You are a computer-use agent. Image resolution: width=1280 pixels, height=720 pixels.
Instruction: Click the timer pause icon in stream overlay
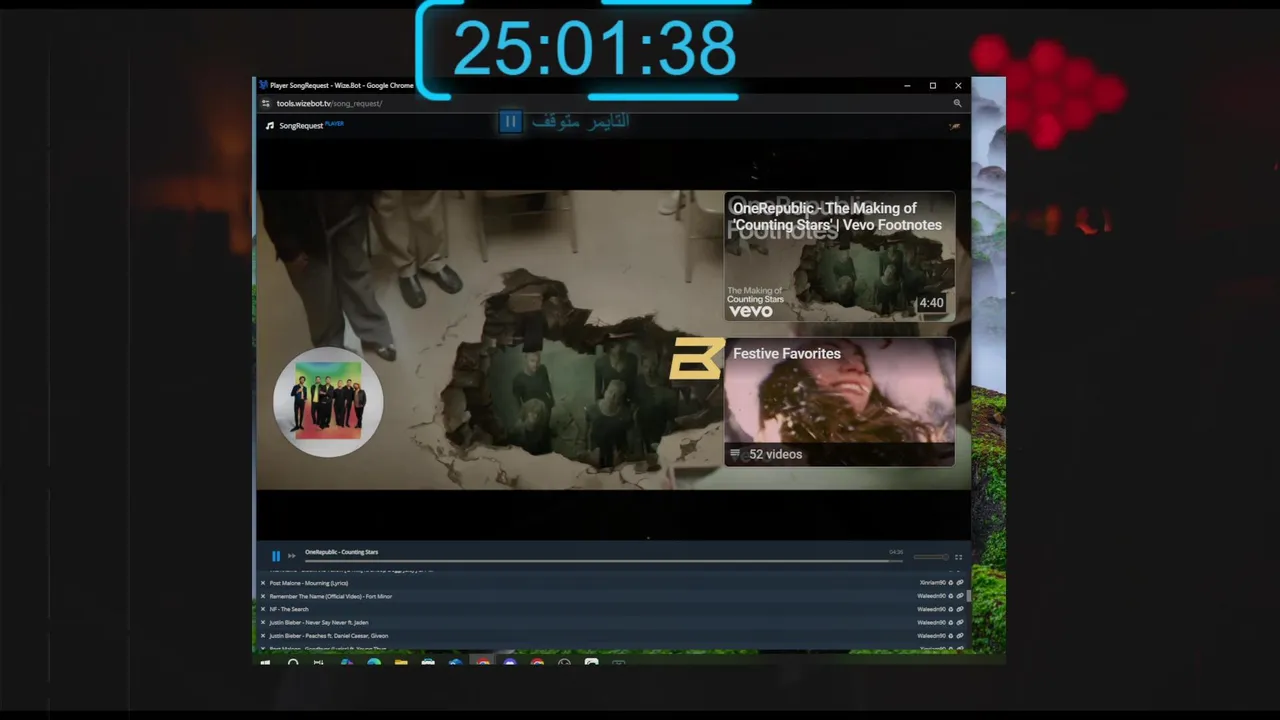[x=510, y=122]
